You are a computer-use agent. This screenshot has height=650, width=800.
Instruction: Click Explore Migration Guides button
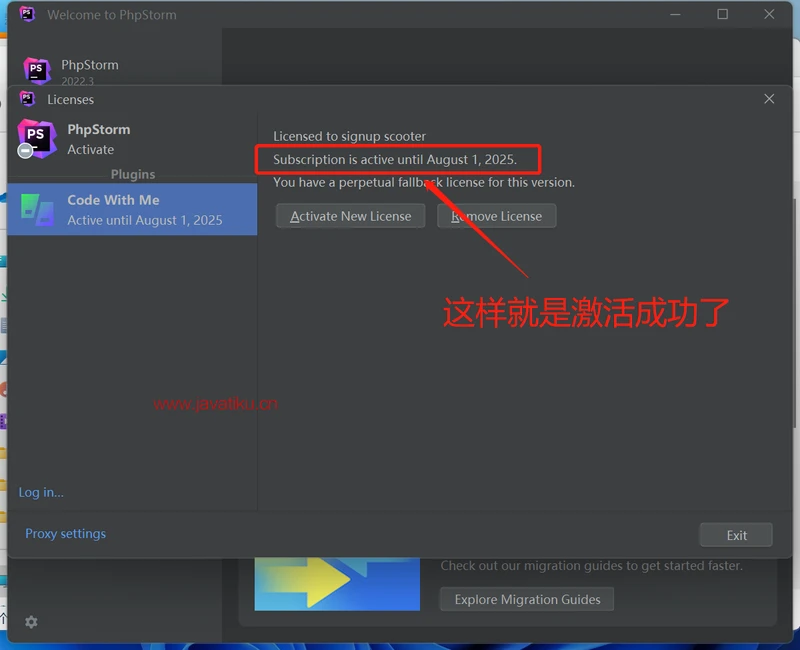coord(527,600)
